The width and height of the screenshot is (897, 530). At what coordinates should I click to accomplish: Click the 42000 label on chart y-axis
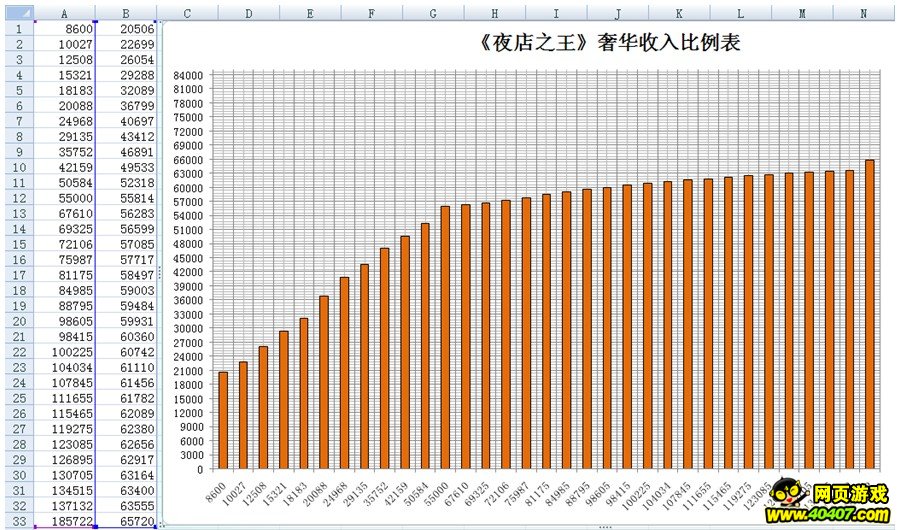pyautogui.click(x=188, y=272)
